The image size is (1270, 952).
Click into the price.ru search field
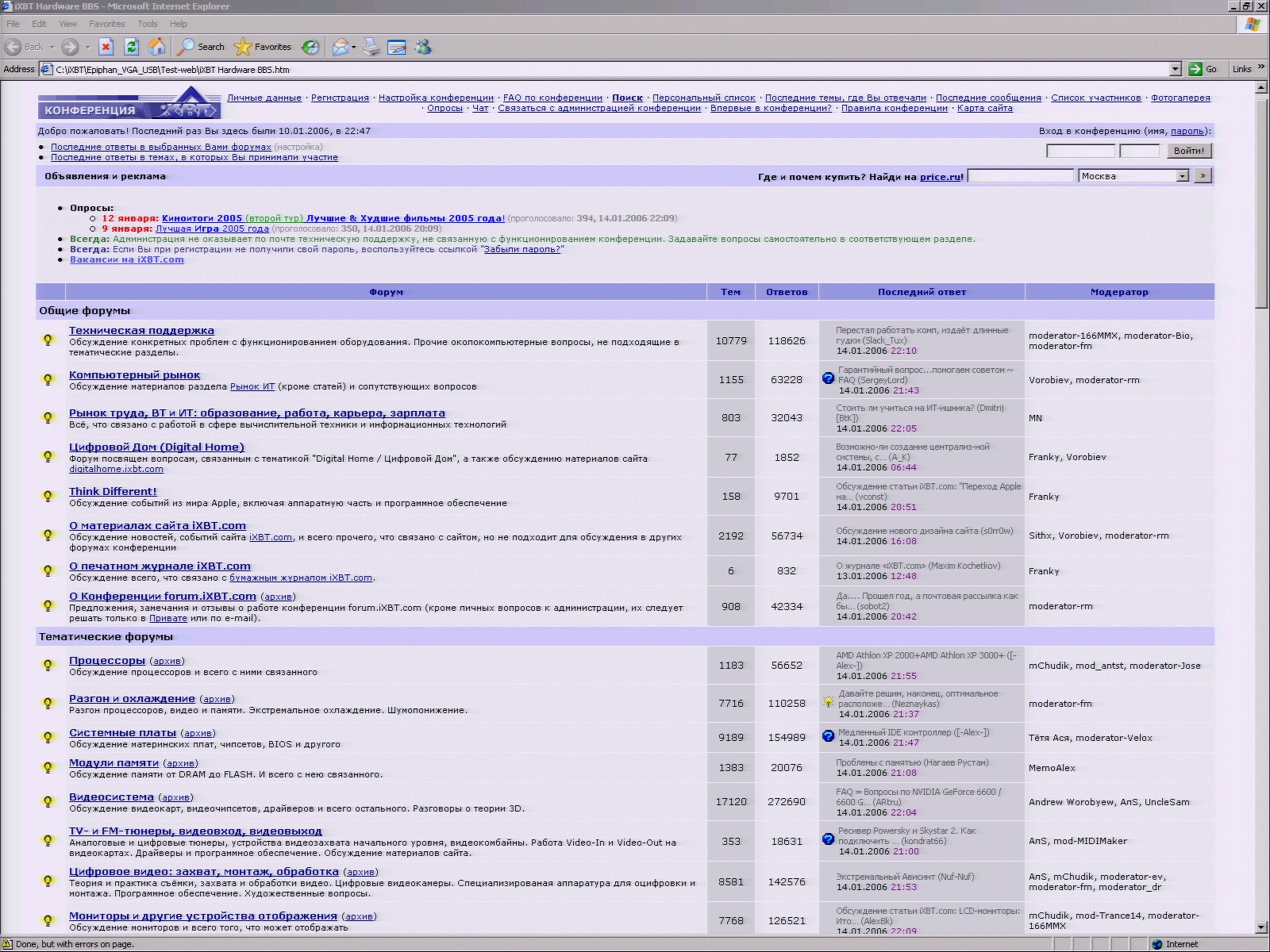click(1020, 176)
